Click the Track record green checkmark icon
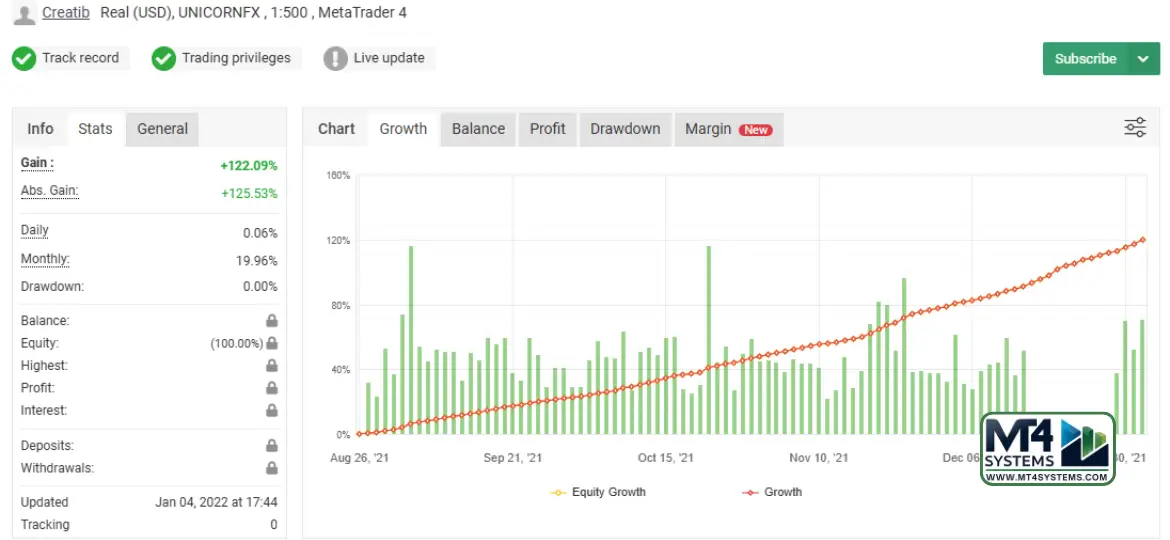Viewport: 1170px width, 540px height. (24, 59)
